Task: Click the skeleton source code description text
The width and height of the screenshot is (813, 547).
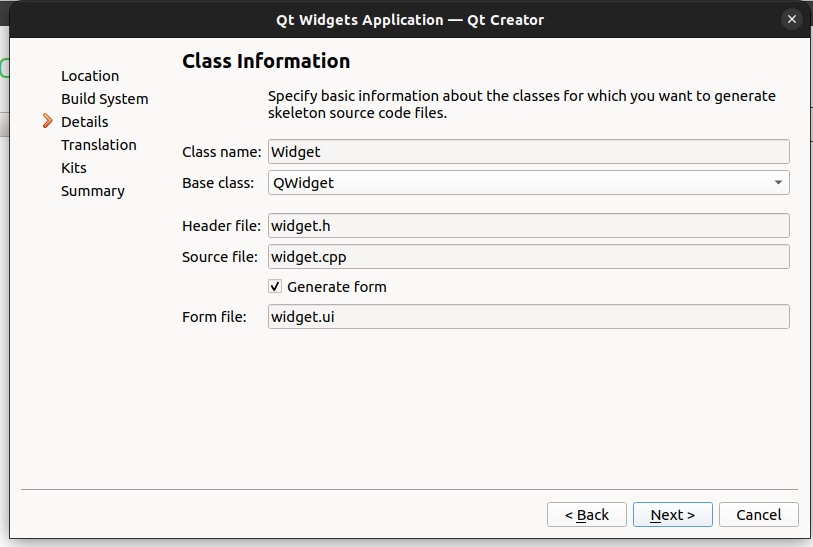Action: [x=521, y=105]
